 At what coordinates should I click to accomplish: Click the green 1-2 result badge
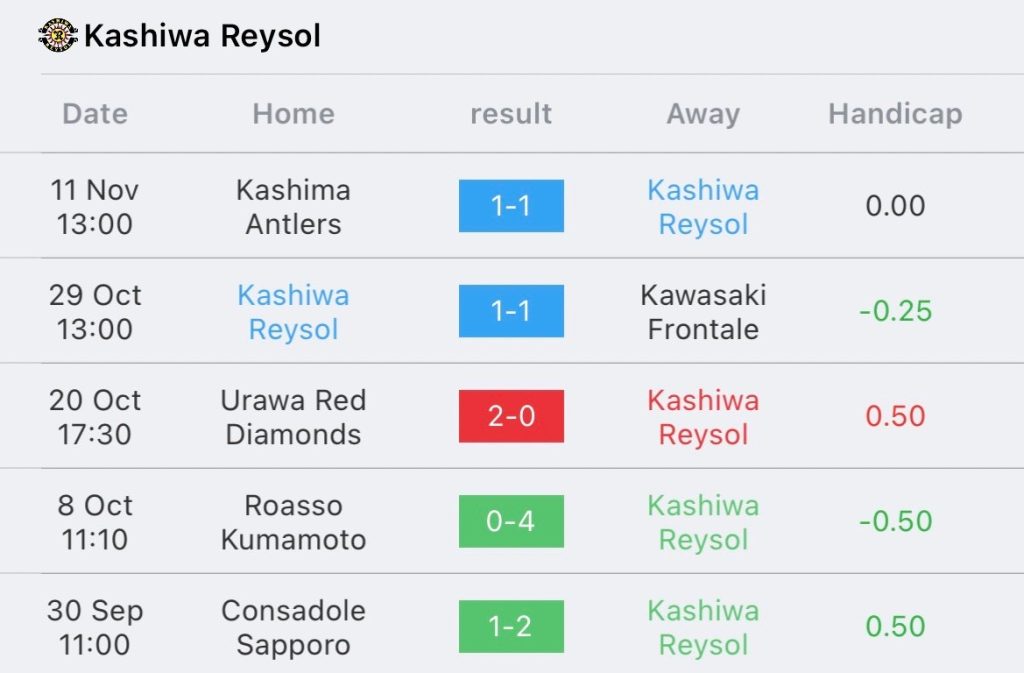pyautogui.click(x=511, y=626)
